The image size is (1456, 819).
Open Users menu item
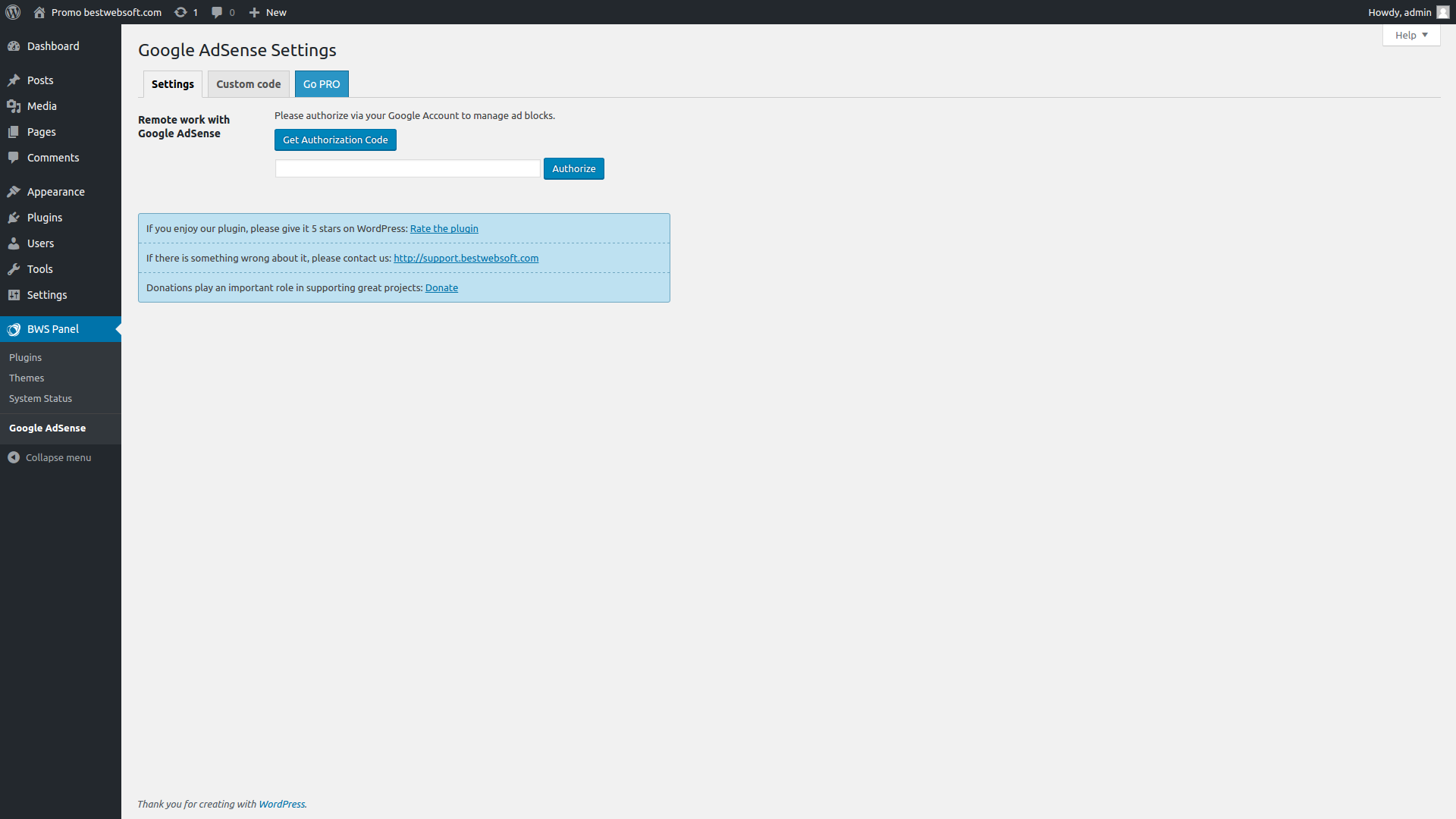click(61, 243)
